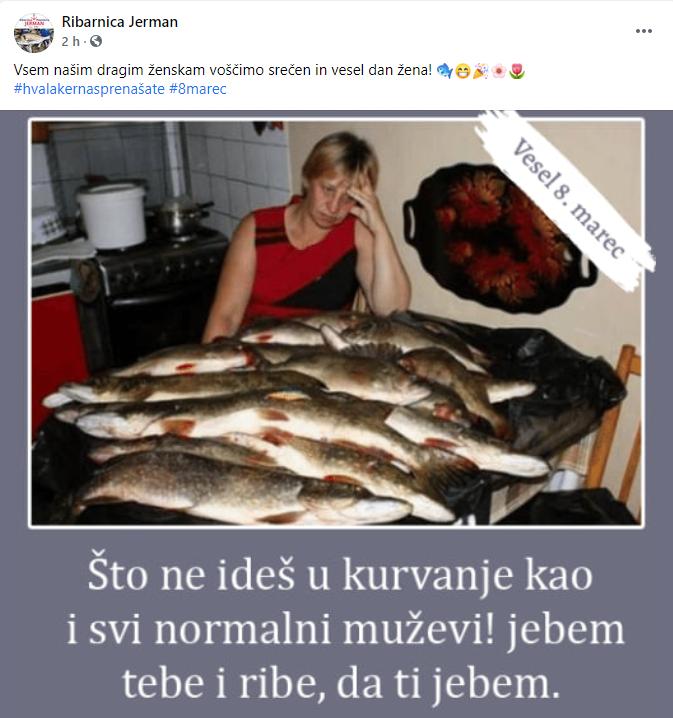This screenshot has width=673, height=718.
Task: Click the 2 h post timestamp
Action: pyautogui.click(x=71, y=42)
